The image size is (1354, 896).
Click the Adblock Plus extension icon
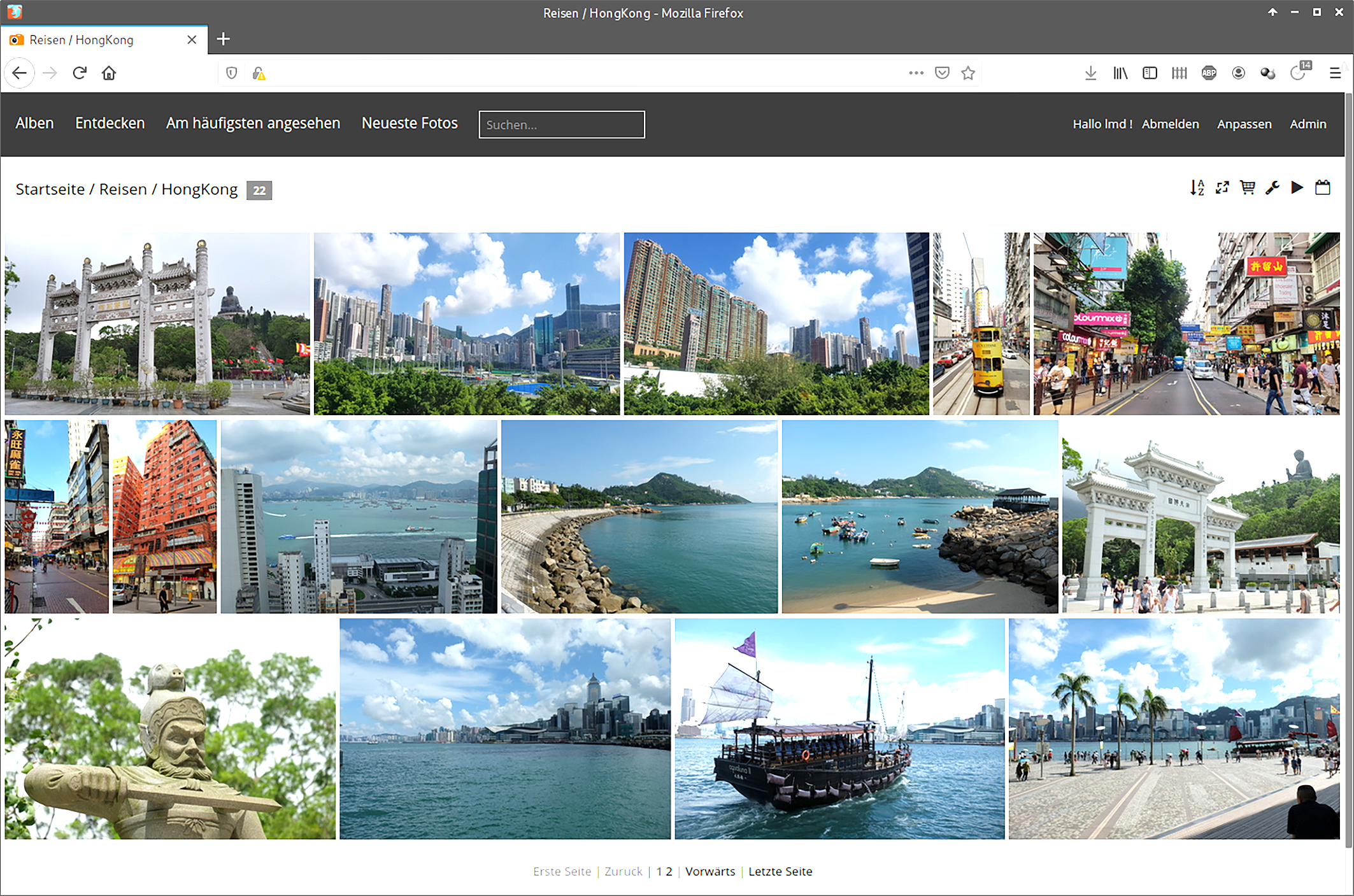pos(1208,73)
